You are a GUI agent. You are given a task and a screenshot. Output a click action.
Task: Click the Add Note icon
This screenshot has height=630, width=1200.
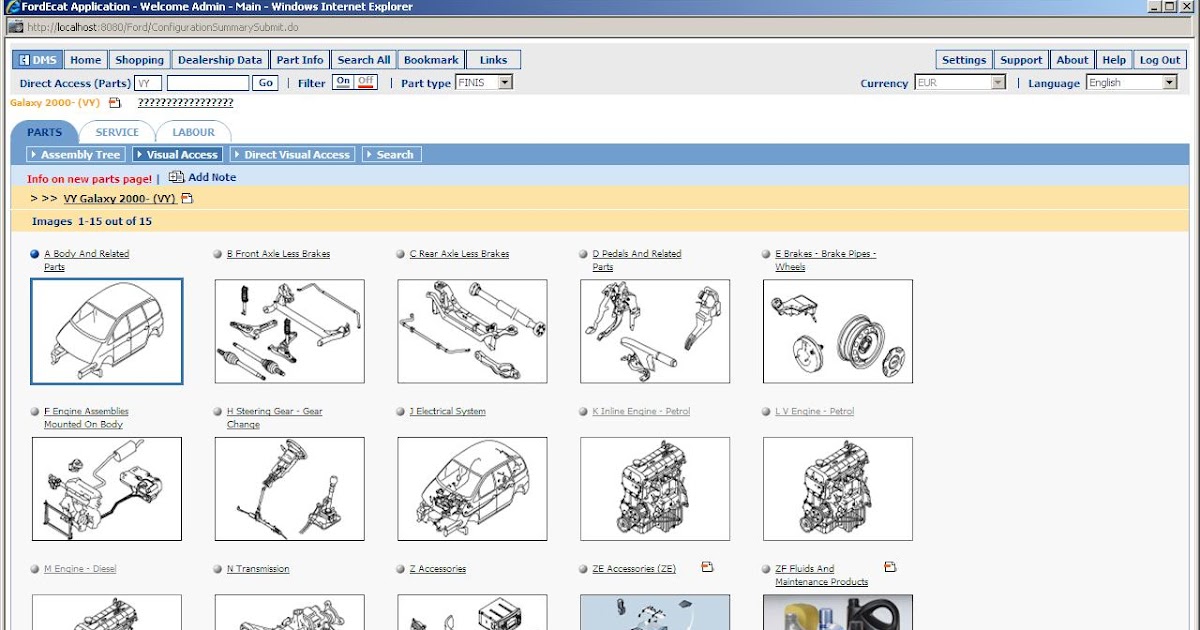pos(176,177)
